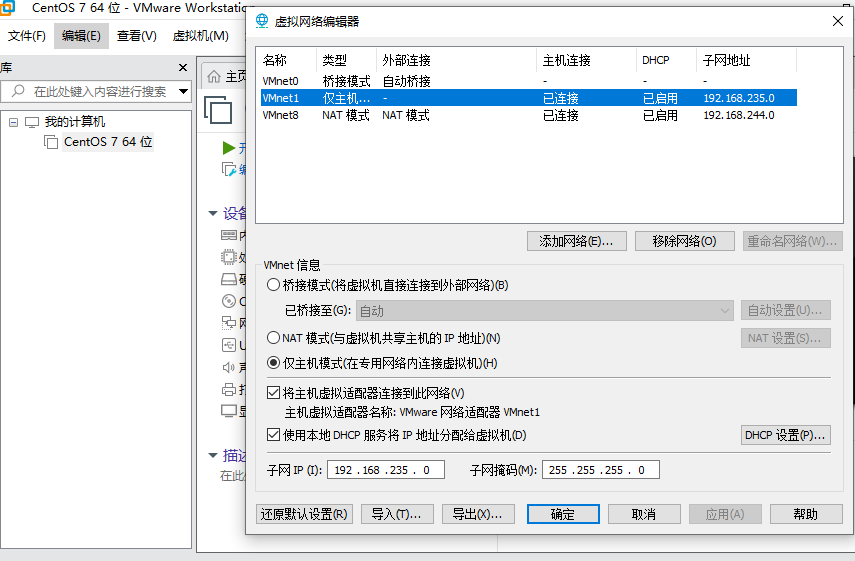The width and height of the screenshot is (855, 561).
Task: Open the VM (虚拟机) menu
Action: coord(201,36)
